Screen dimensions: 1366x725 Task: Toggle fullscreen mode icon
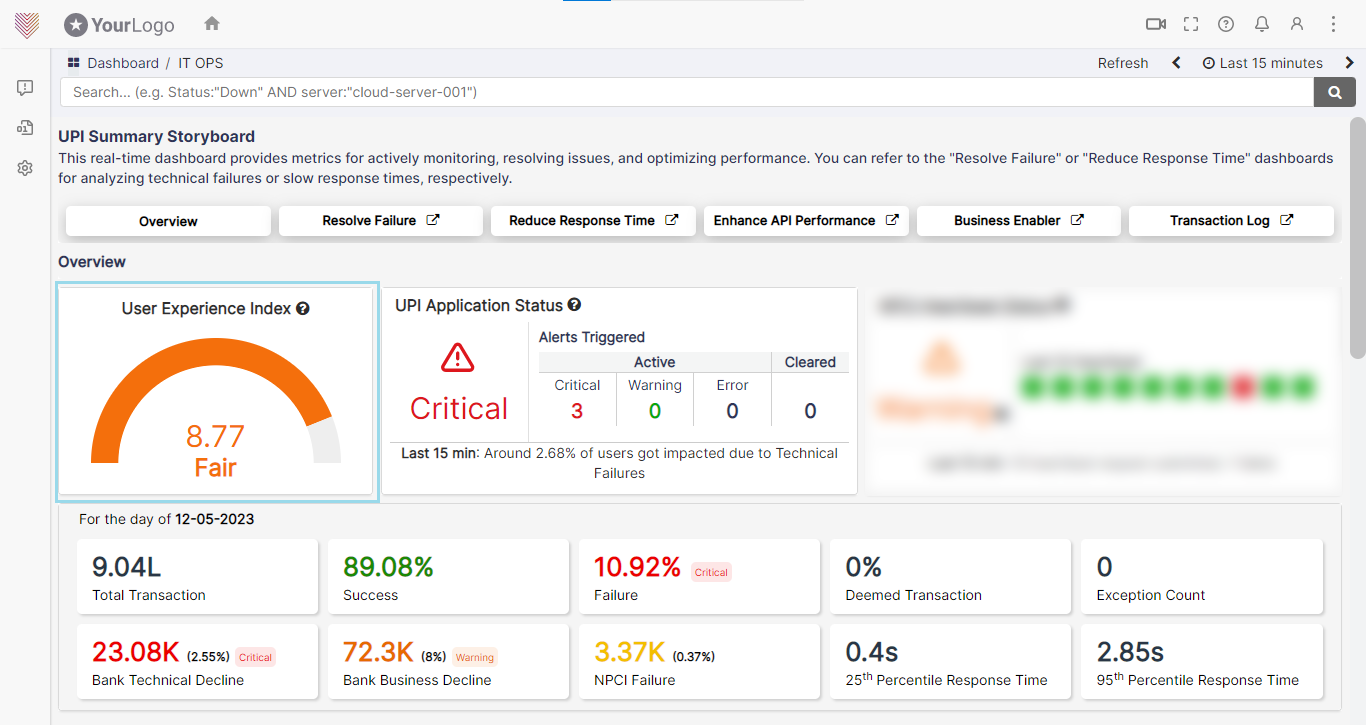[1190, 24]
